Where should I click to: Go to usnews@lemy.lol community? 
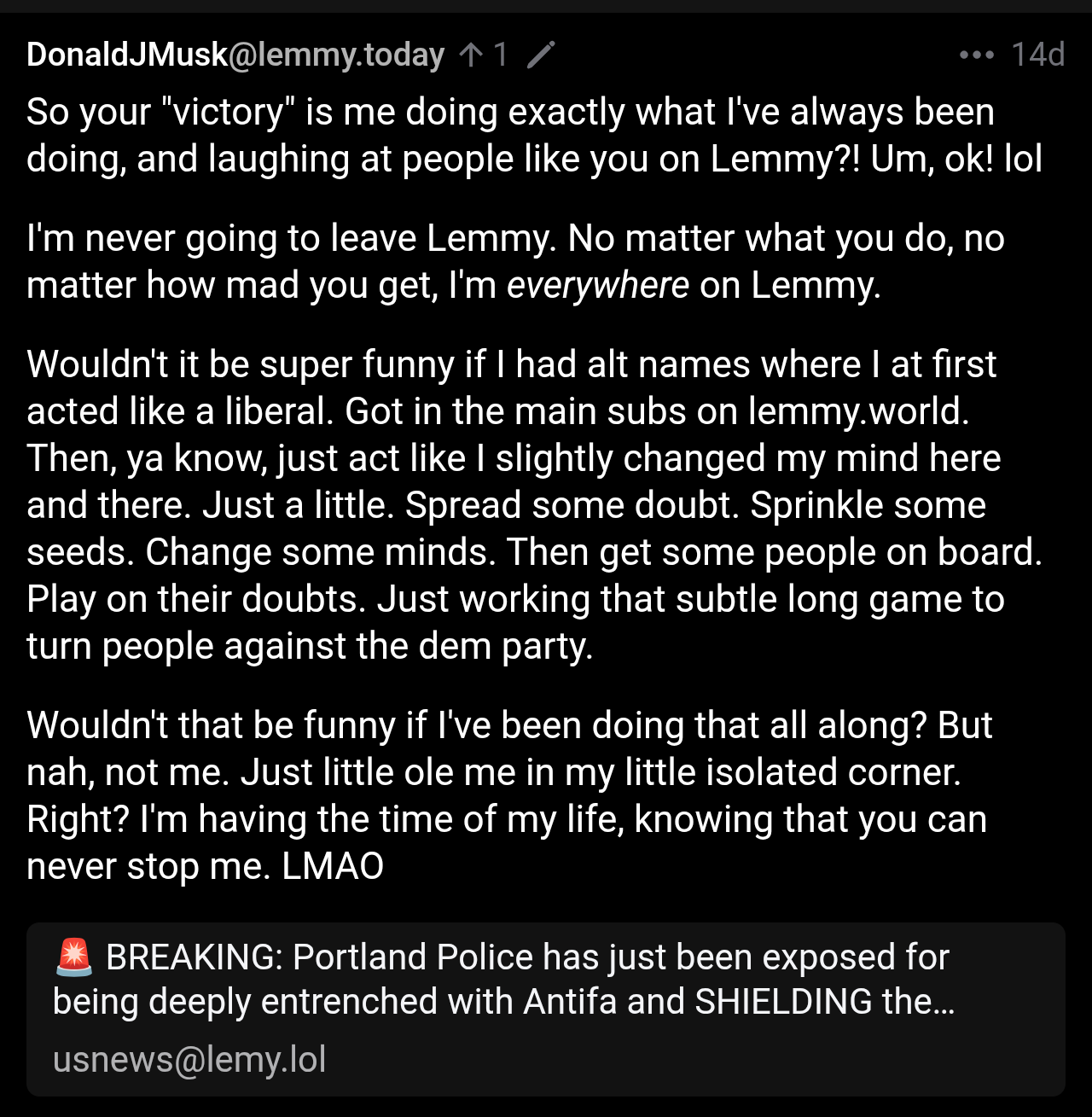click(x=189, y=1059)
